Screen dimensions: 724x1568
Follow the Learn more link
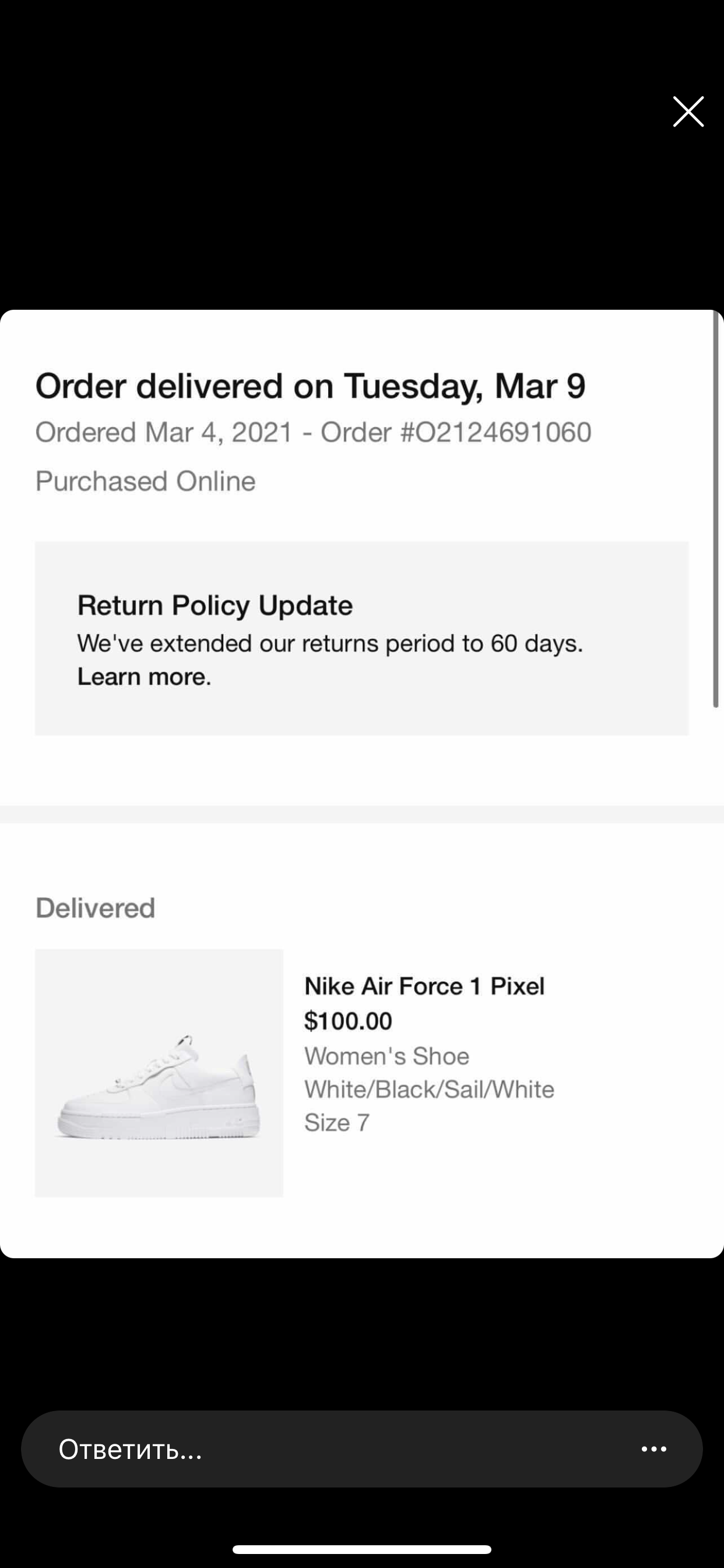tap(143, 677)
